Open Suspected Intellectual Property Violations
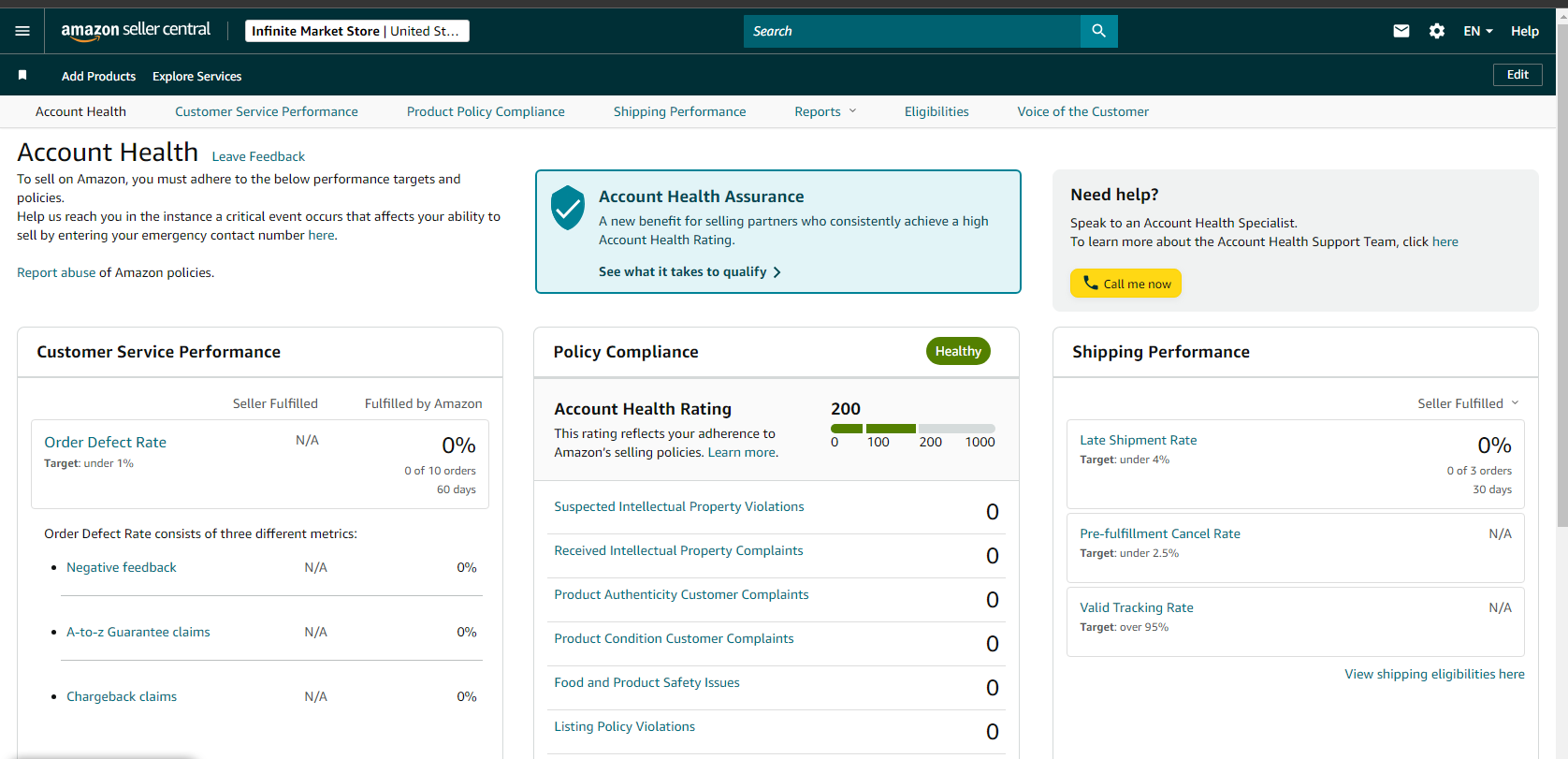 tap(679, 506)
